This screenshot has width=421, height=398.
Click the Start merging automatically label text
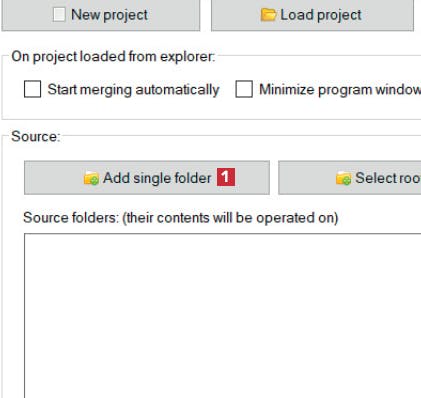[133, 90]
